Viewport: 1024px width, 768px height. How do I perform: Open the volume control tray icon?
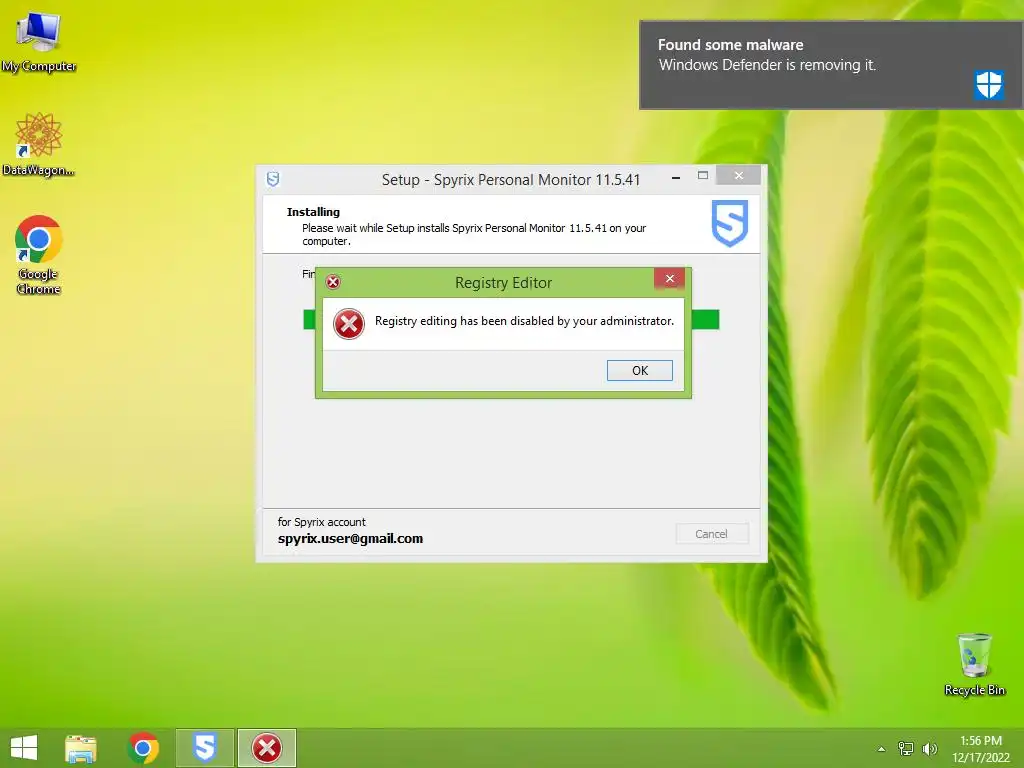pos(929,748)
